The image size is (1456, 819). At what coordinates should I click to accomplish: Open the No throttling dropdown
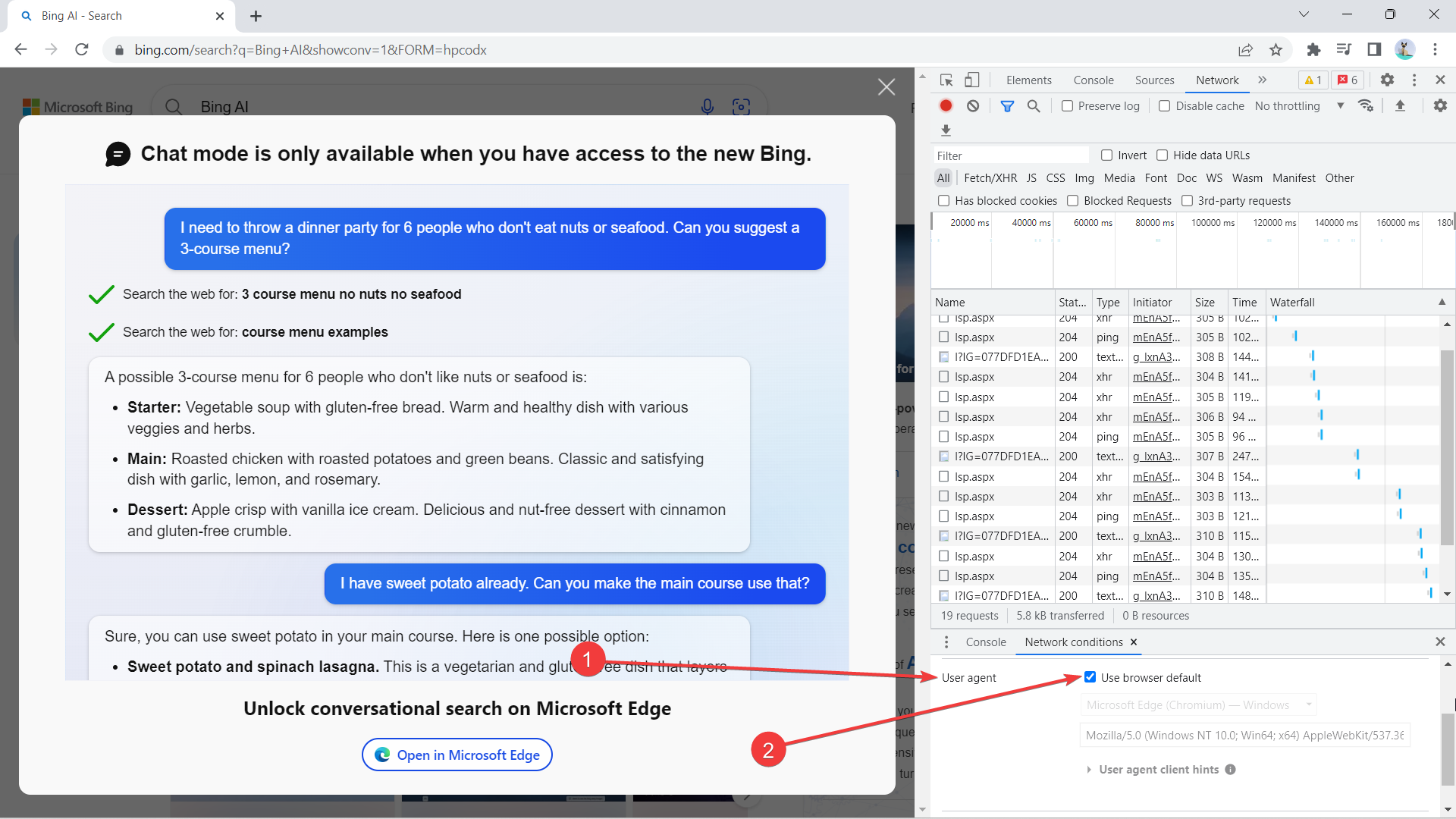1299,106
